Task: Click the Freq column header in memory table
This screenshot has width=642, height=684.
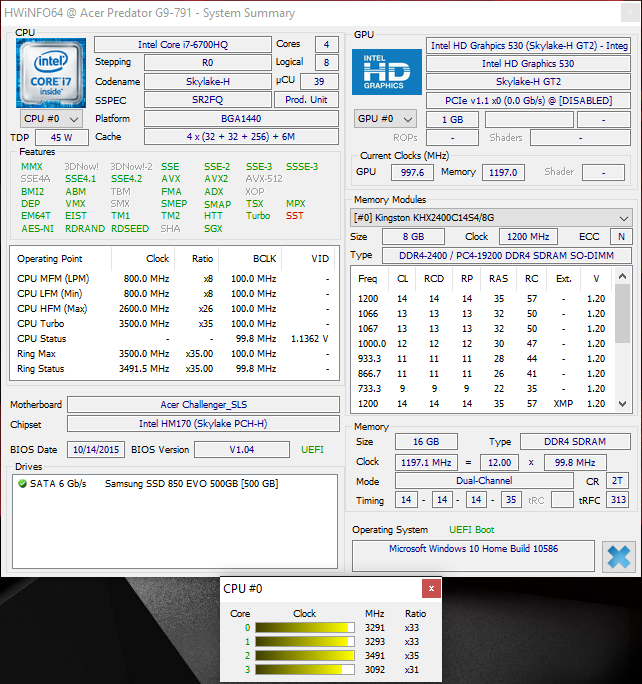Action: coord(370,279)
